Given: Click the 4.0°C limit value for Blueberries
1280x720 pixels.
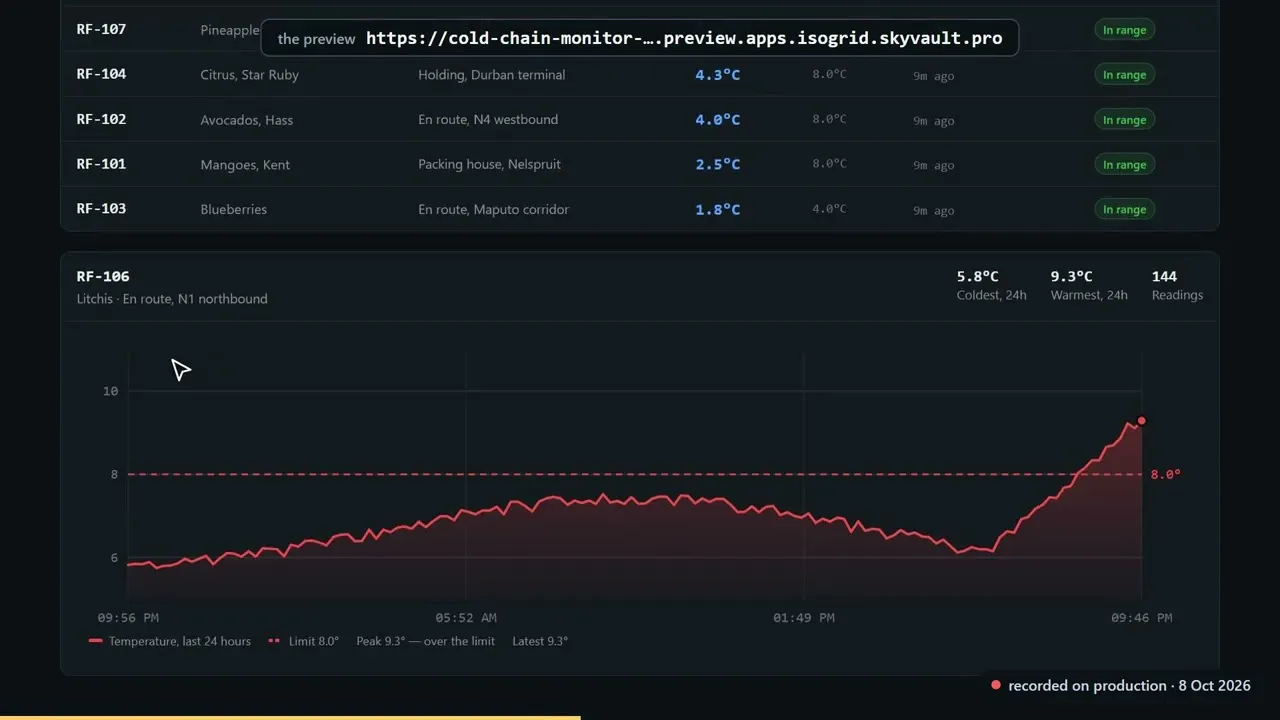Looking at the screenshot, I should coord(829,209).
